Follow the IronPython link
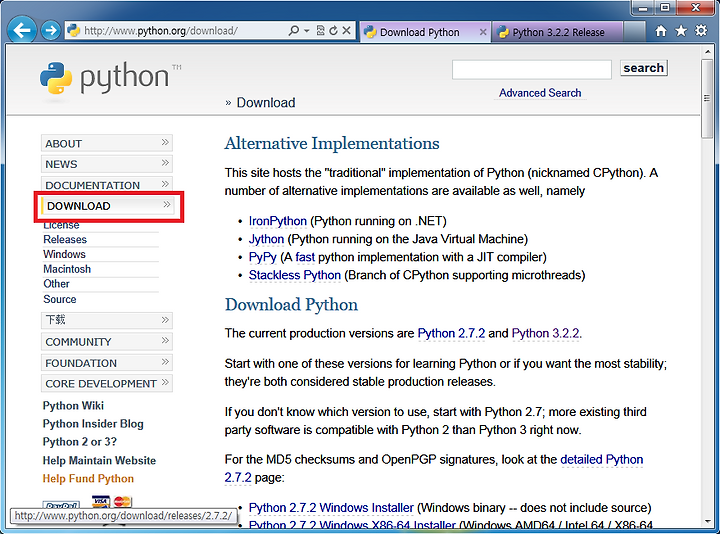This screenshot has width=720, height=534. tap(277, 221)
